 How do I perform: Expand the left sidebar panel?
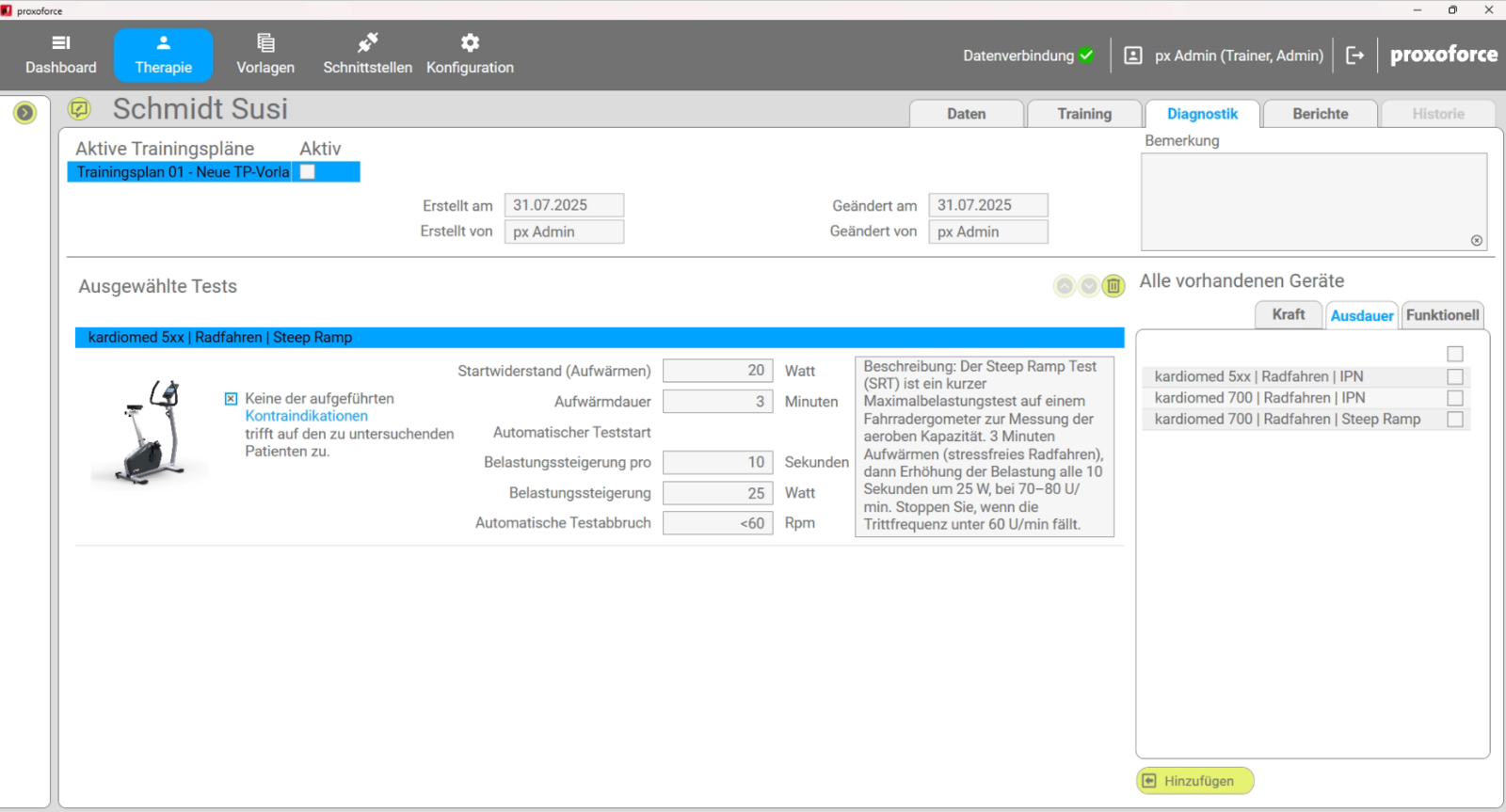[x=24, y=113]
